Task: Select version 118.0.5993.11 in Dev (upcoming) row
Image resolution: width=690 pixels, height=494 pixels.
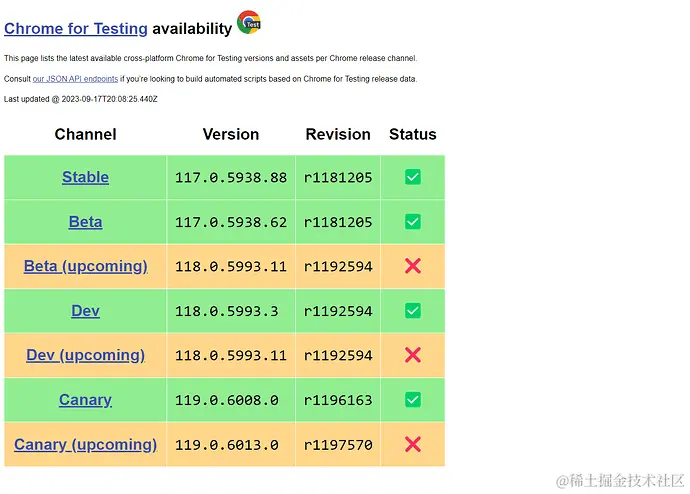Action: 231,355
